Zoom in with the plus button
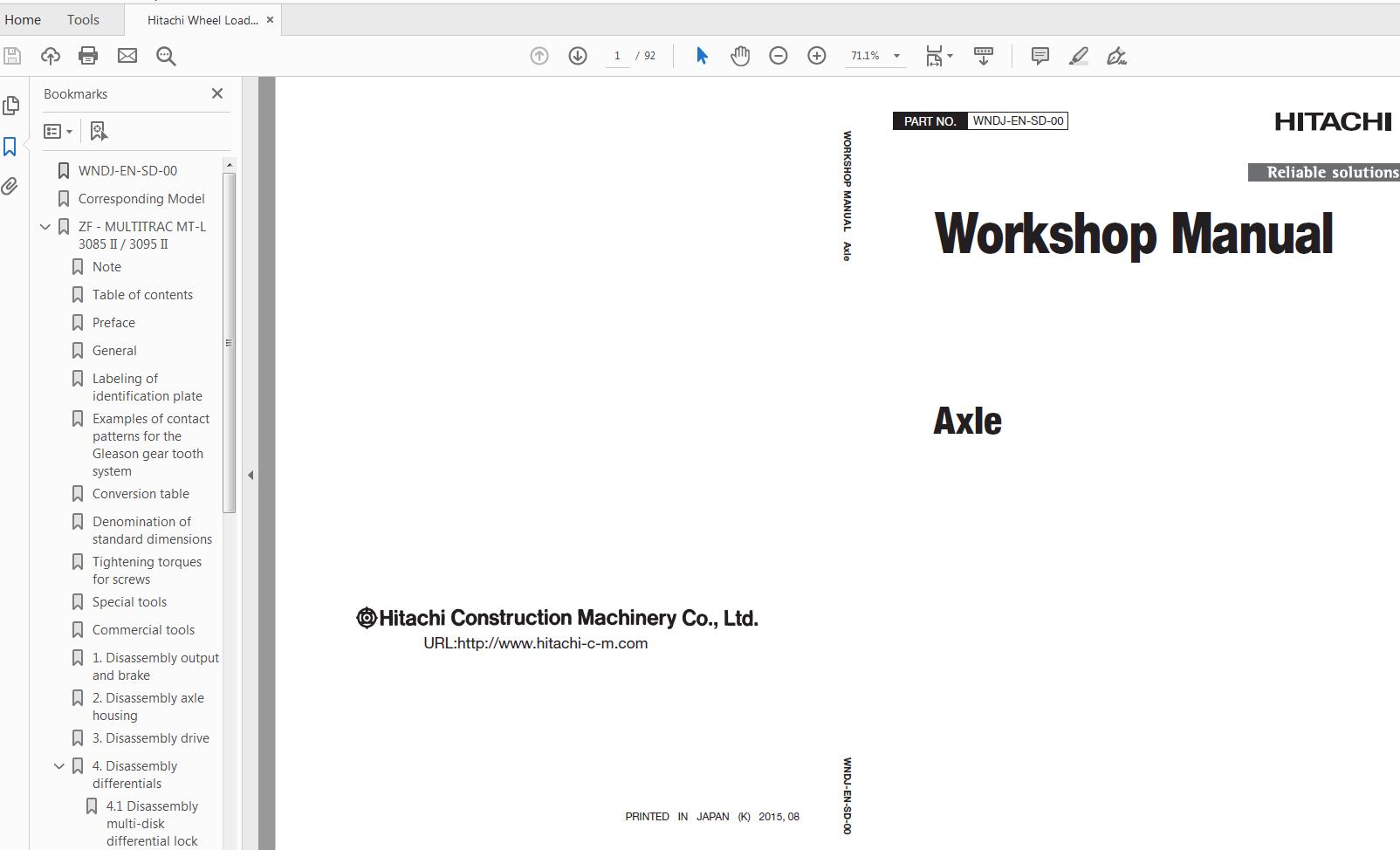Image resolution: width=1400 pixels, height=850 pixels. pyautogui.click(x=817, y=56)
